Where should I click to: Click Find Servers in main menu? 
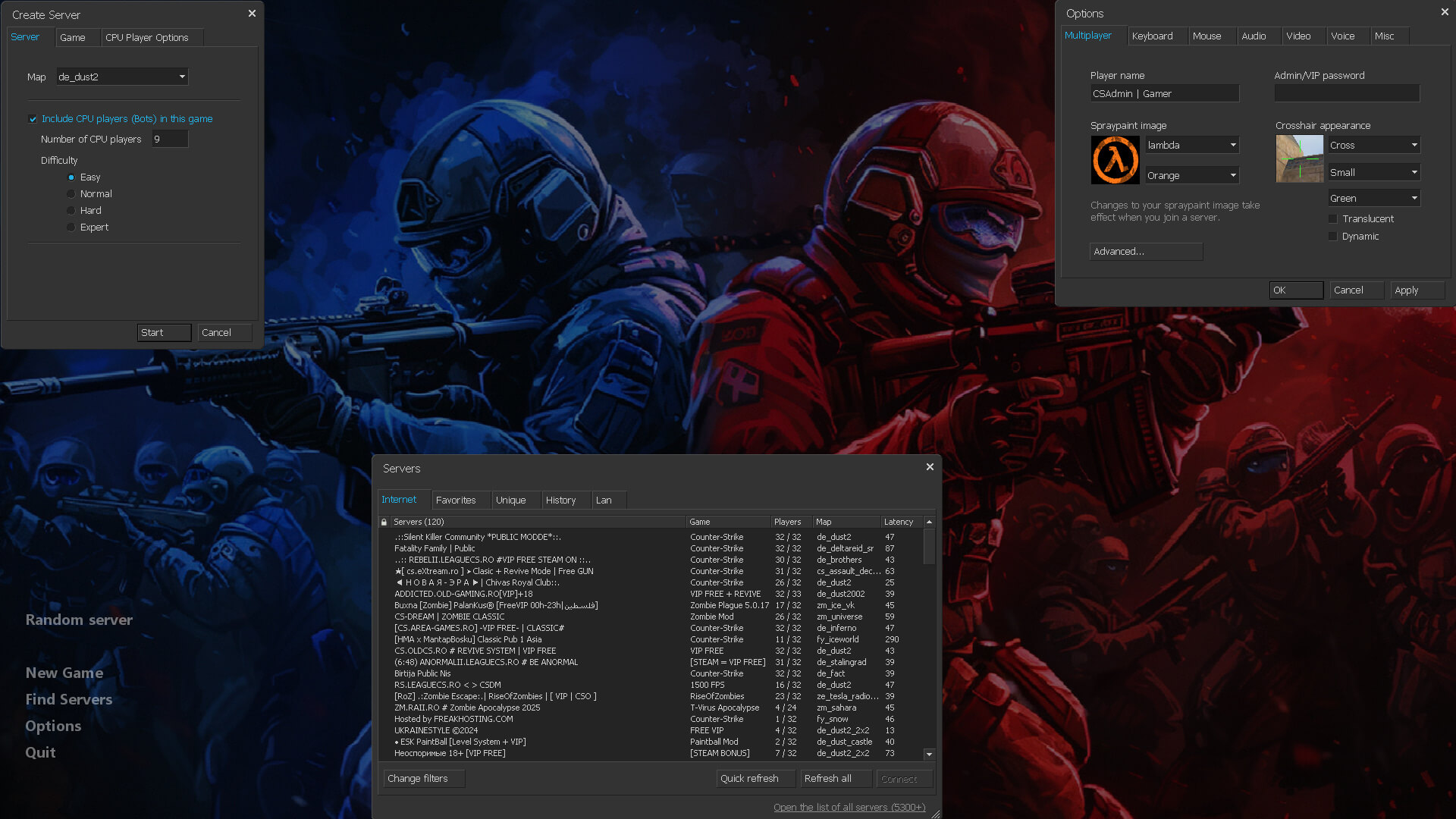69,700
